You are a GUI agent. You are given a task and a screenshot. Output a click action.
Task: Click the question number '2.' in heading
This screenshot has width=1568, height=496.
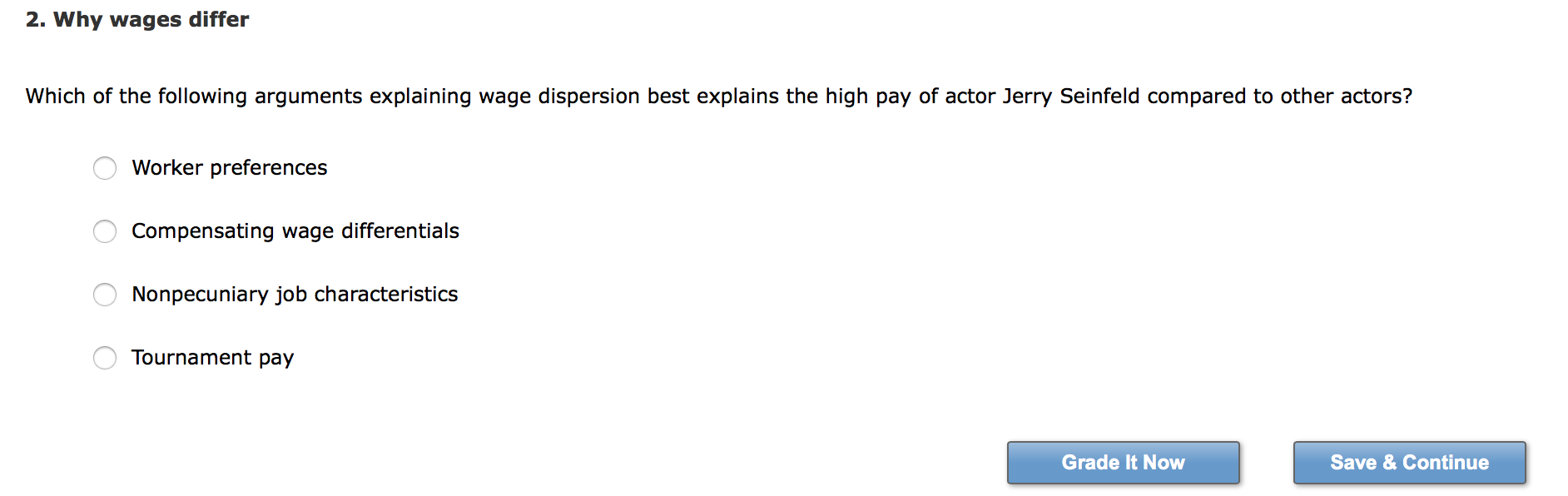point(36,20)
